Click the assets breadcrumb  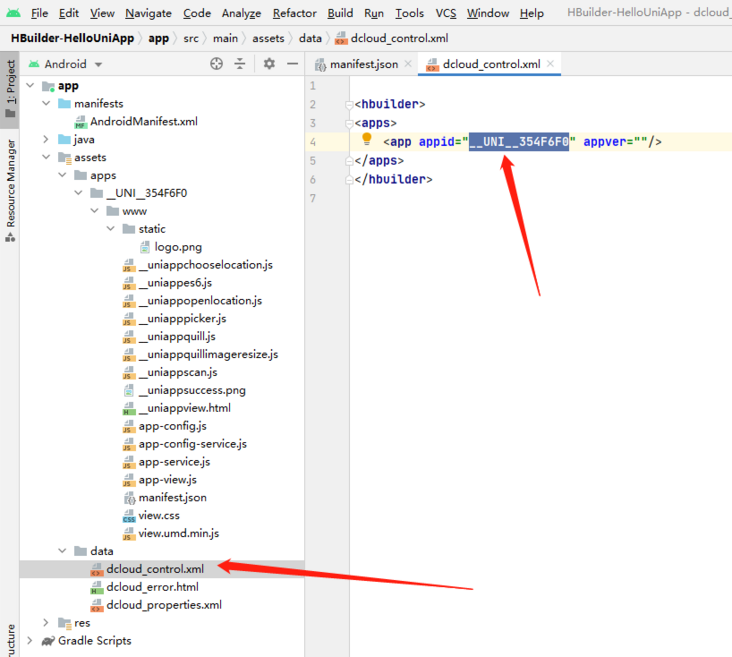[268, 38]
